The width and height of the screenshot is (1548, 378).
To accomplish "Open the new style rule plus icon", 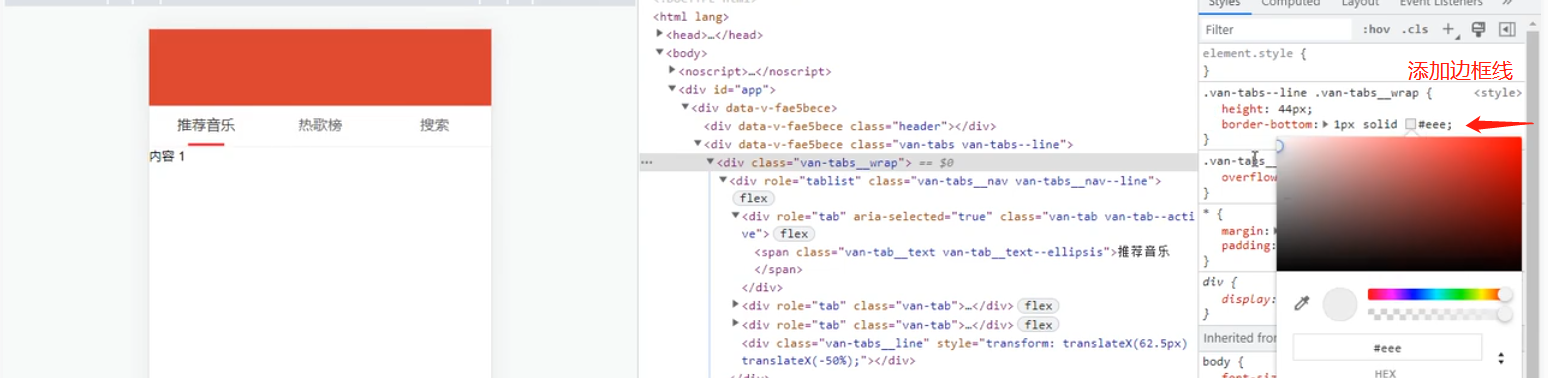I will click(x=1448, y=30).
